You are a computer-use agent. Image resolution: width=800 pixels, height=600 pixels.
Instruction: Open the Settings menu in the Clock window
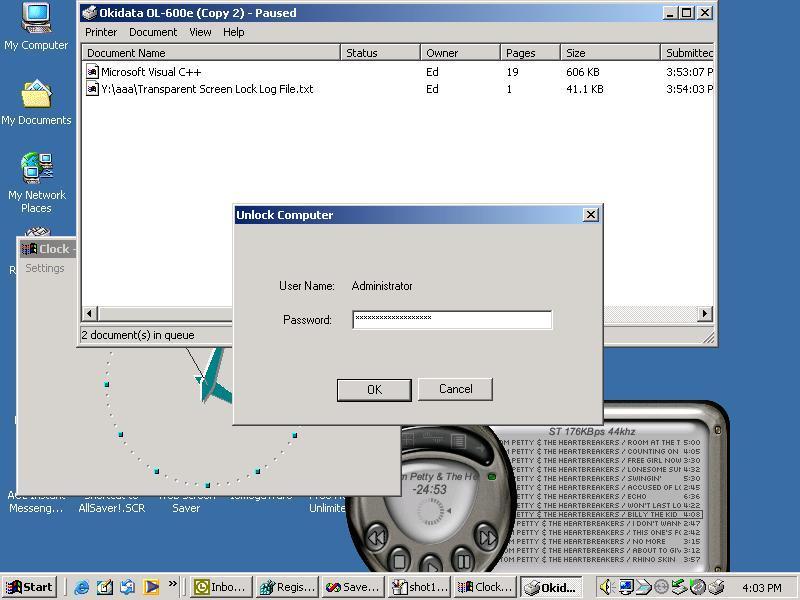click(x=44, y=268)
